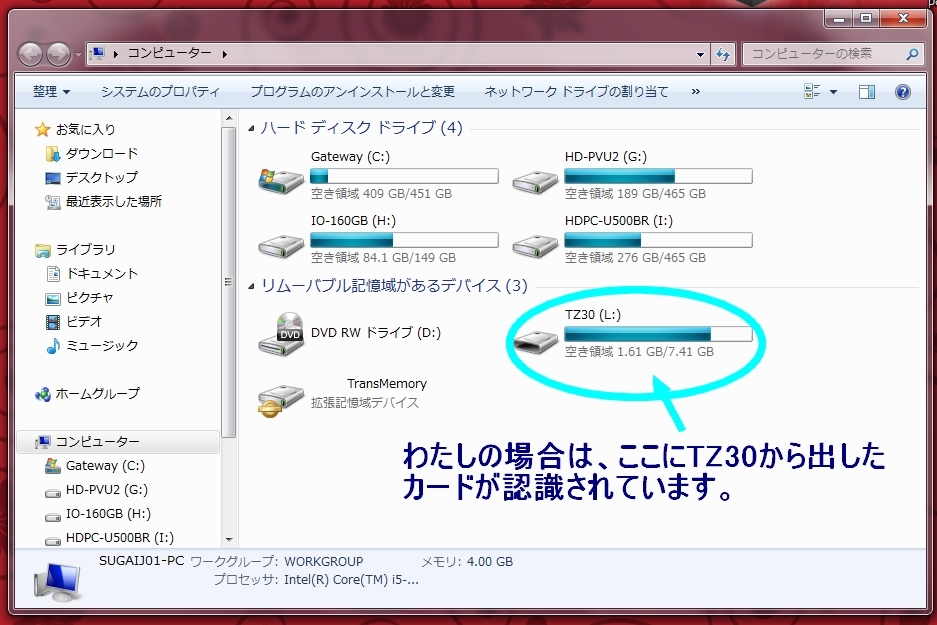
Task: Open ビデオ library
Action: pos(84,321)
